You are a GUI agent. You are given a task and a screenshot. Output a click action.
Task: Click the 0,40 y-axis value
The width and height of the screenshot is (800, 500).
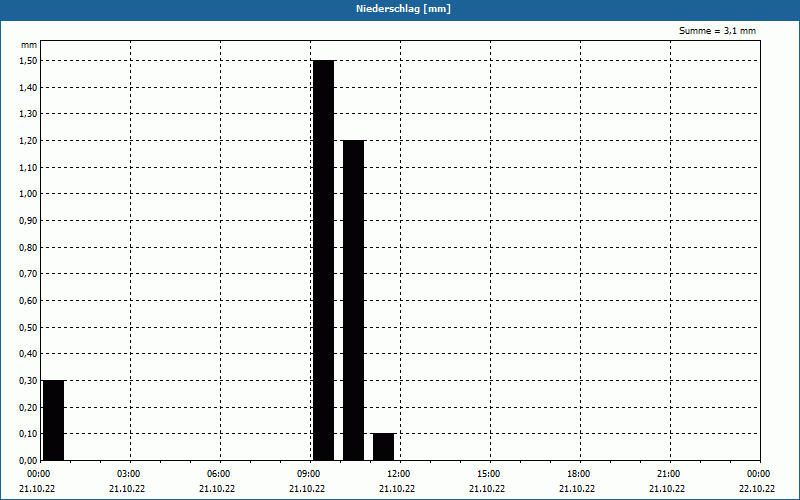(28, 354)
